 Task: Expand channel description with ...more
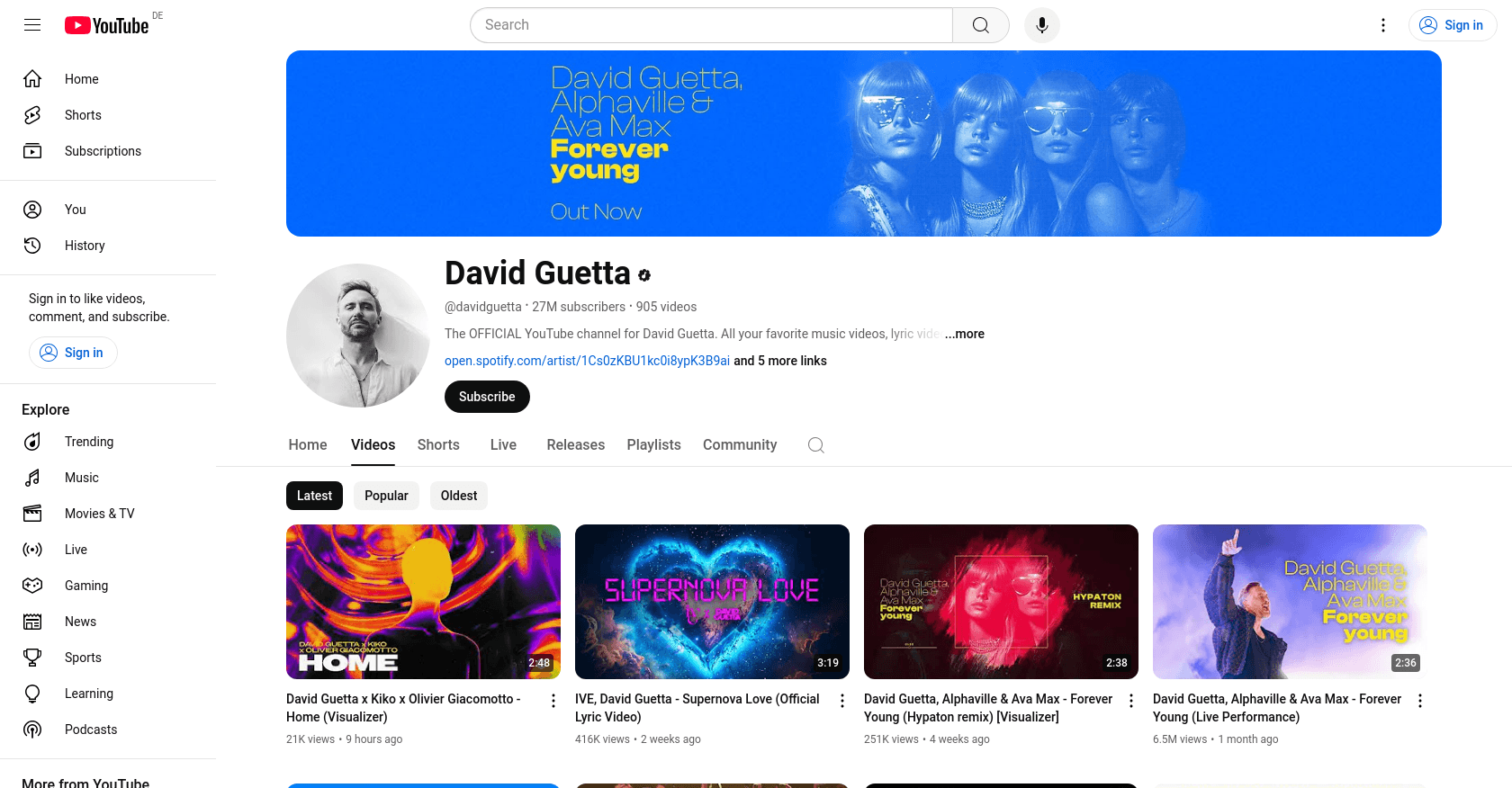click(964, 334)
